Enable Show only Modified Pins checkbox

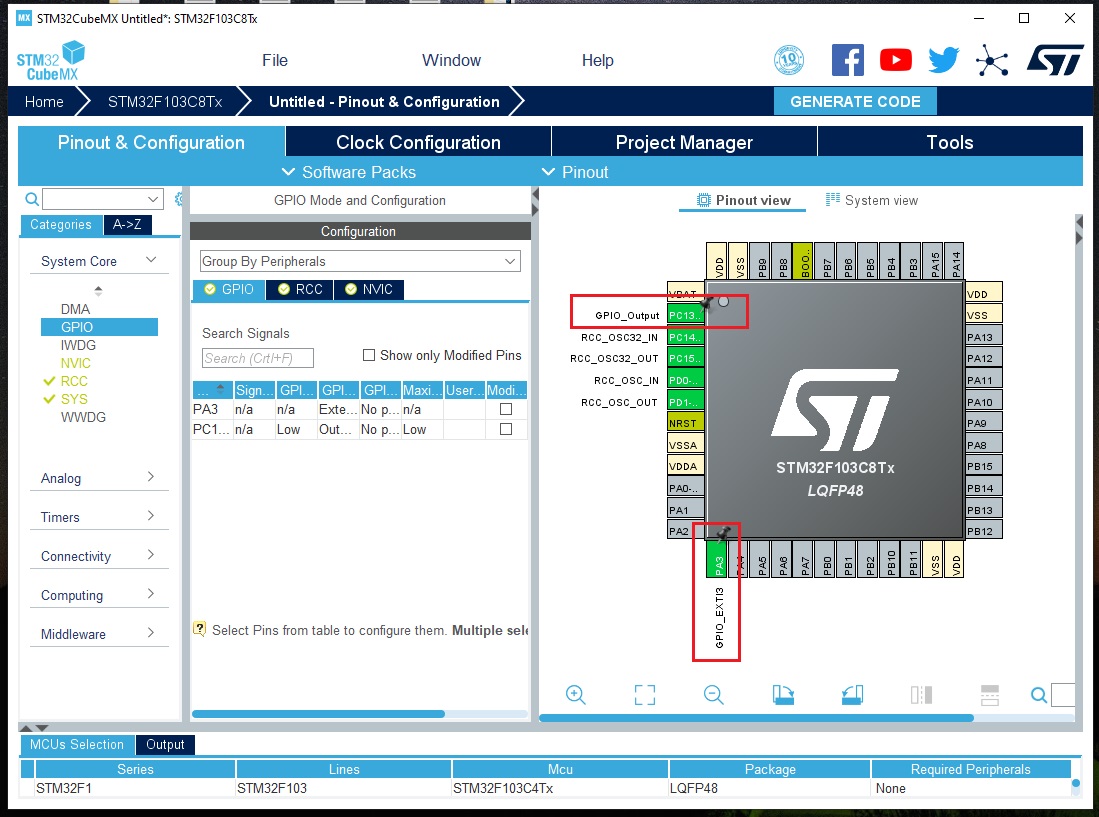369,355
